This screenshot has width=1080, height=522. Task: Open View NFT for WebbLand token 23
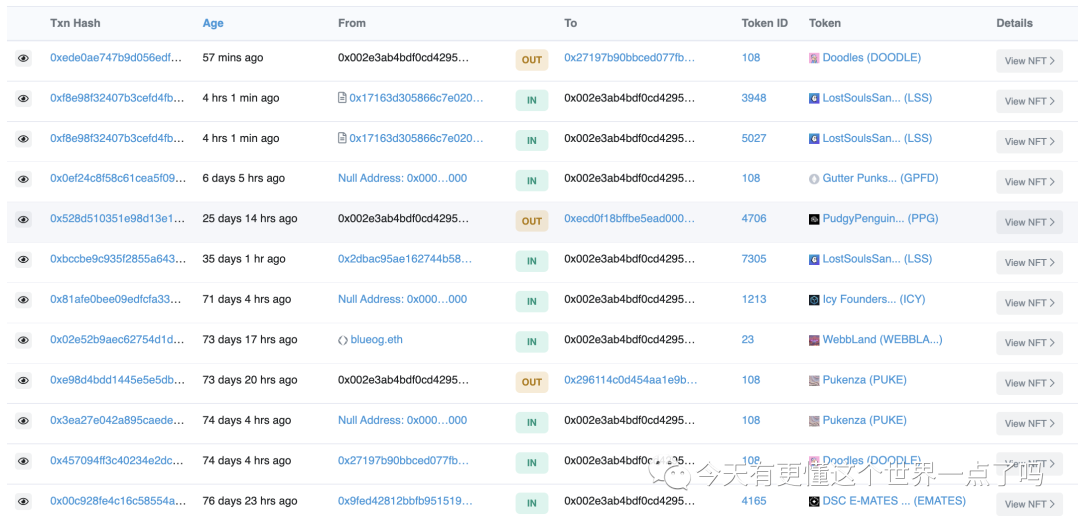pyautogui.click(x=1029, y=343)
